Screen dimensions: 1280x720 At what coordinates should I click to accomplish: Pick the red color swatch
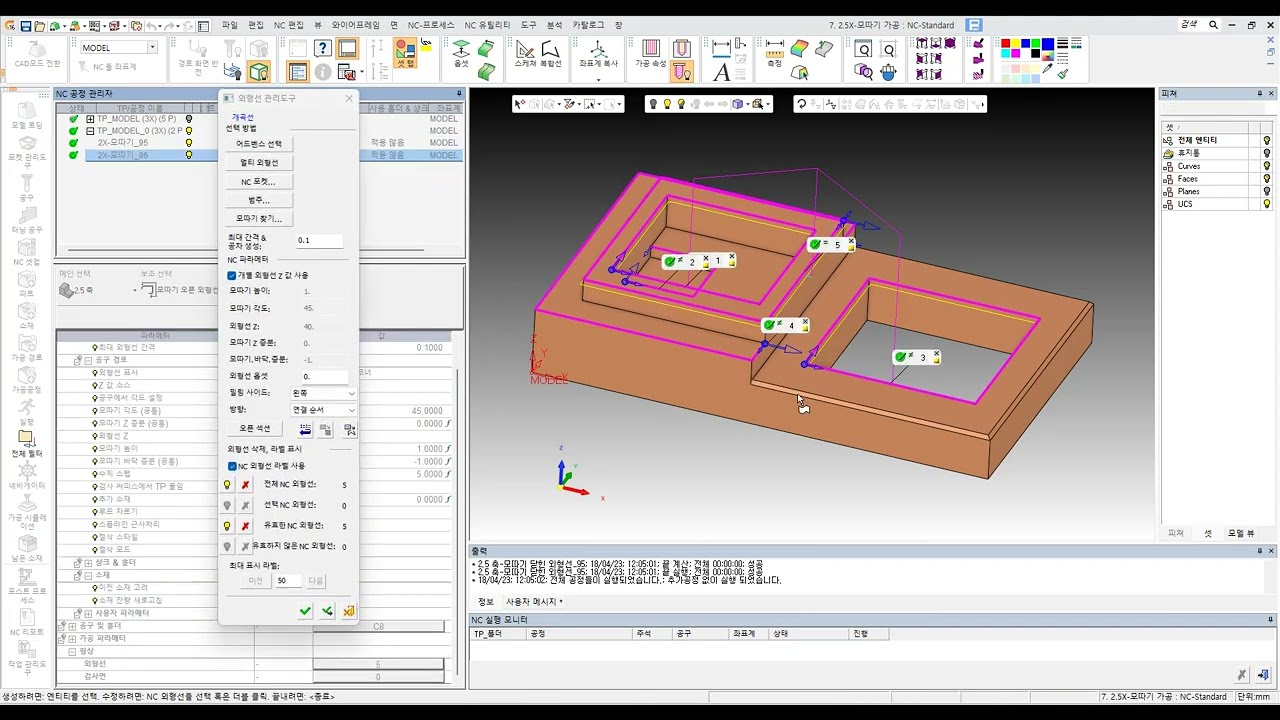coord(1007,43)
